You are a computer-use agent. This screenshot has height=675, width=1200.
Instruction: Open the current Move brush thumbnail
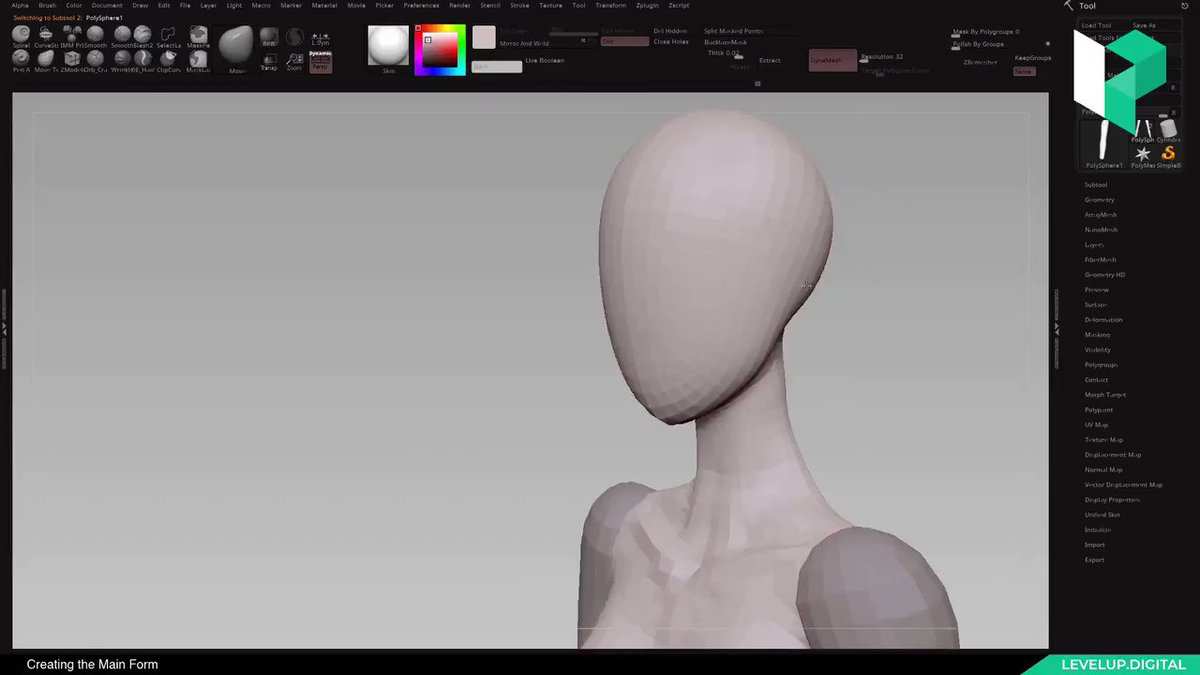pos(236,46)
